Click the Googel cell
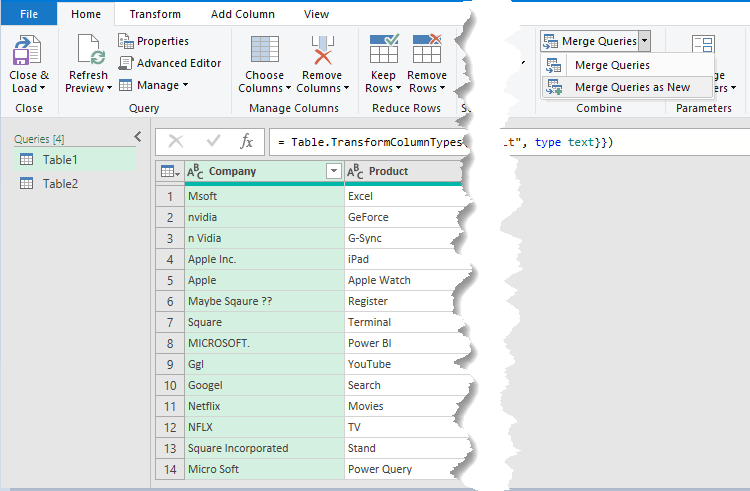 265,385
